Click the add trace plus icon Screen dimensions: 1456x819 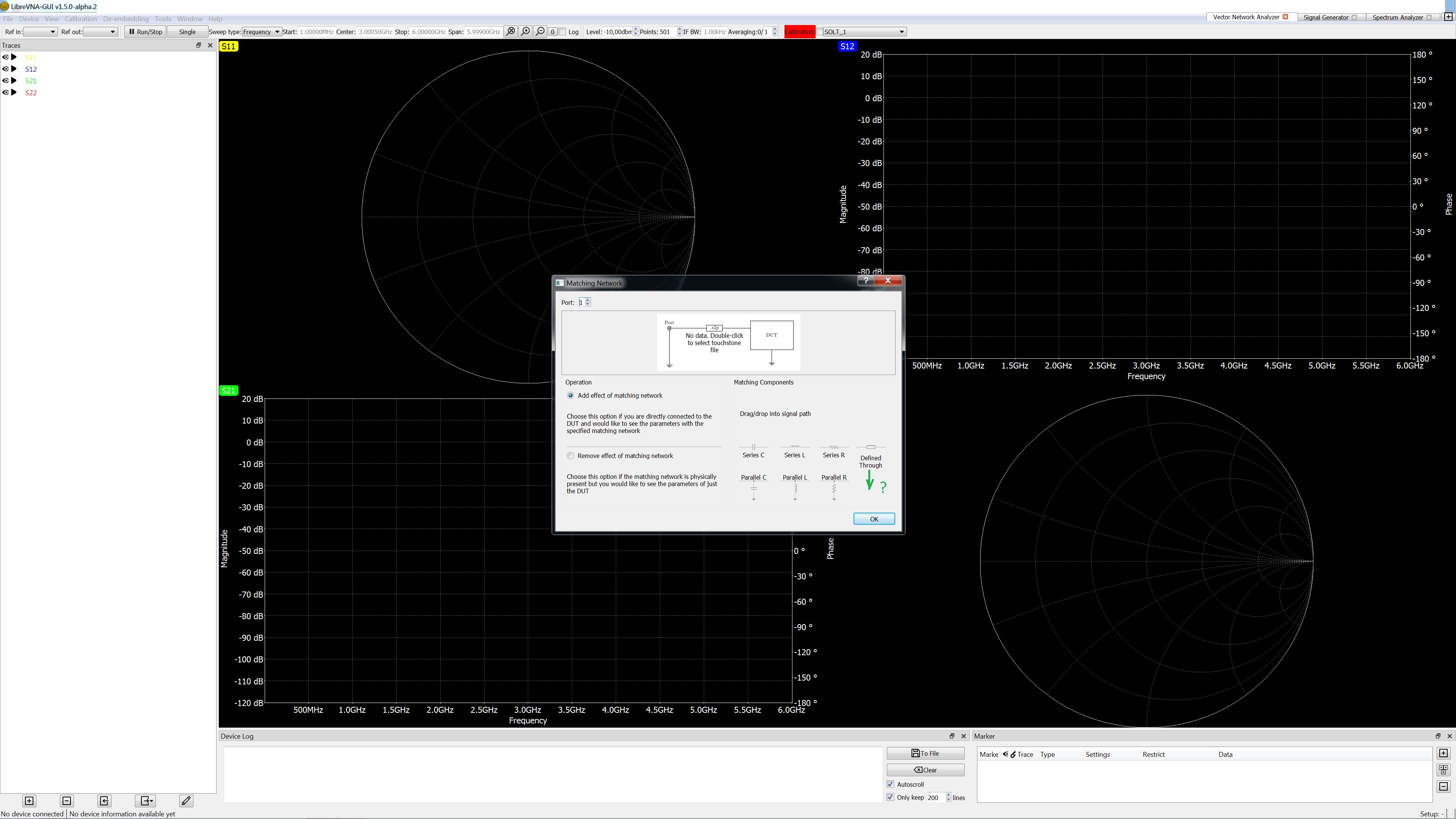pos(29,800)
